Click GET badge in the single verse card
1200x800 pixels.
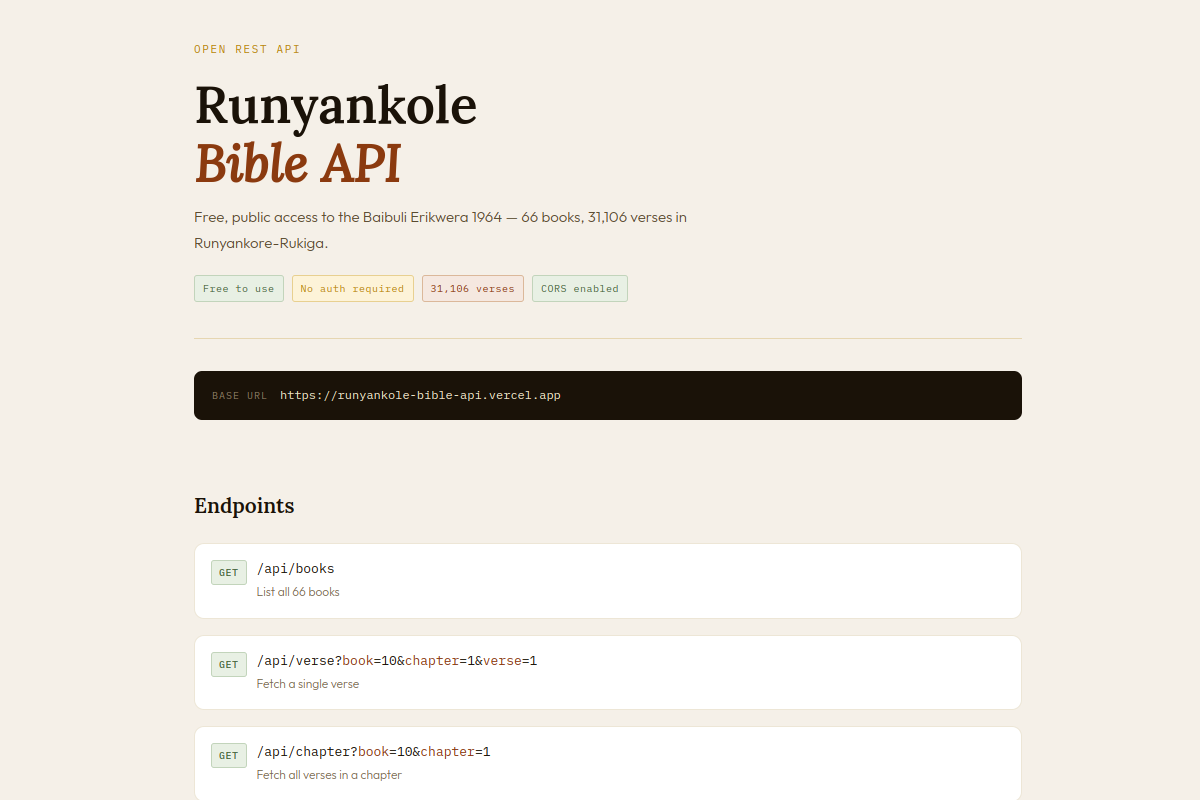pos(229,664)
